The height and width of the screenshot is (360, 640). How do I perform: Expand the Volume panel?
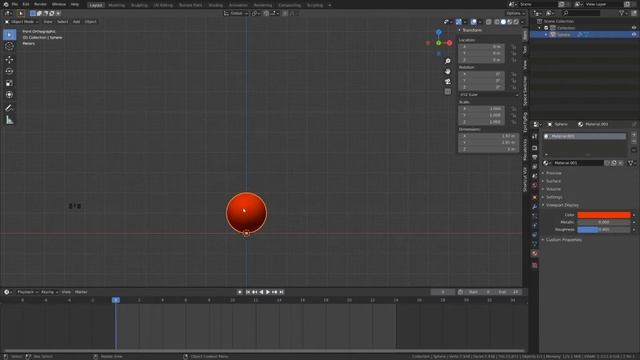point(553,189)
